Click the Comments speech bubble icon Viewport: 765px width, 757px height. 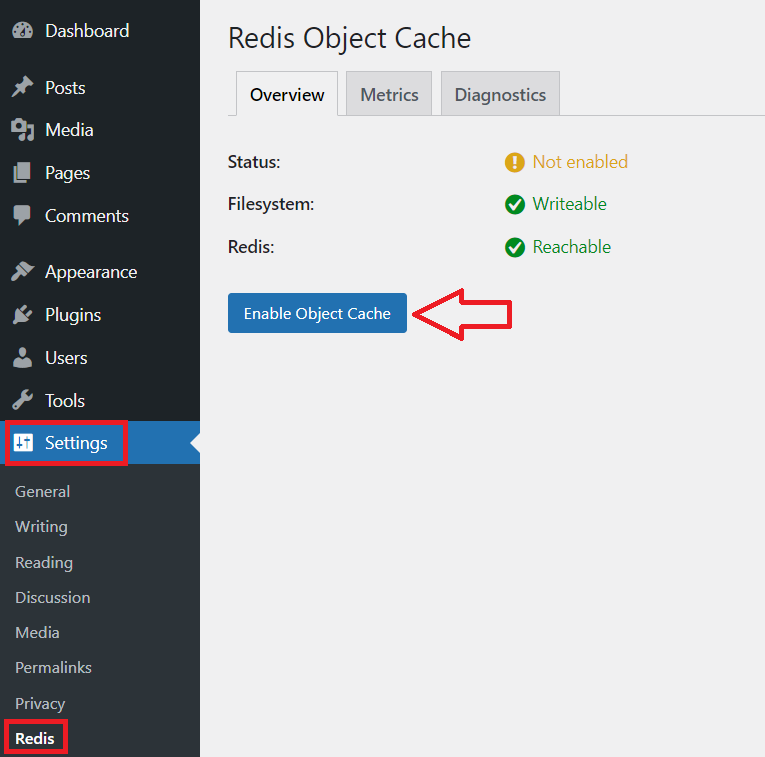[22, 216]
